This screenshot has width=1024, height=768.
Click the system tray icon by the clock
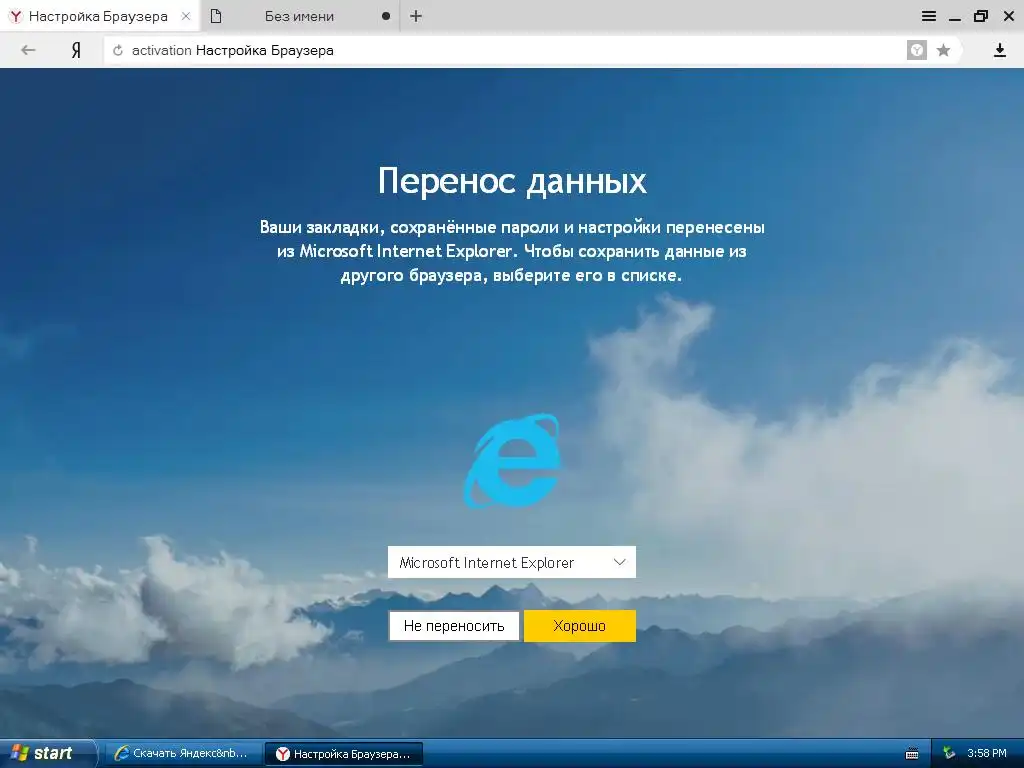coord(949,753)
